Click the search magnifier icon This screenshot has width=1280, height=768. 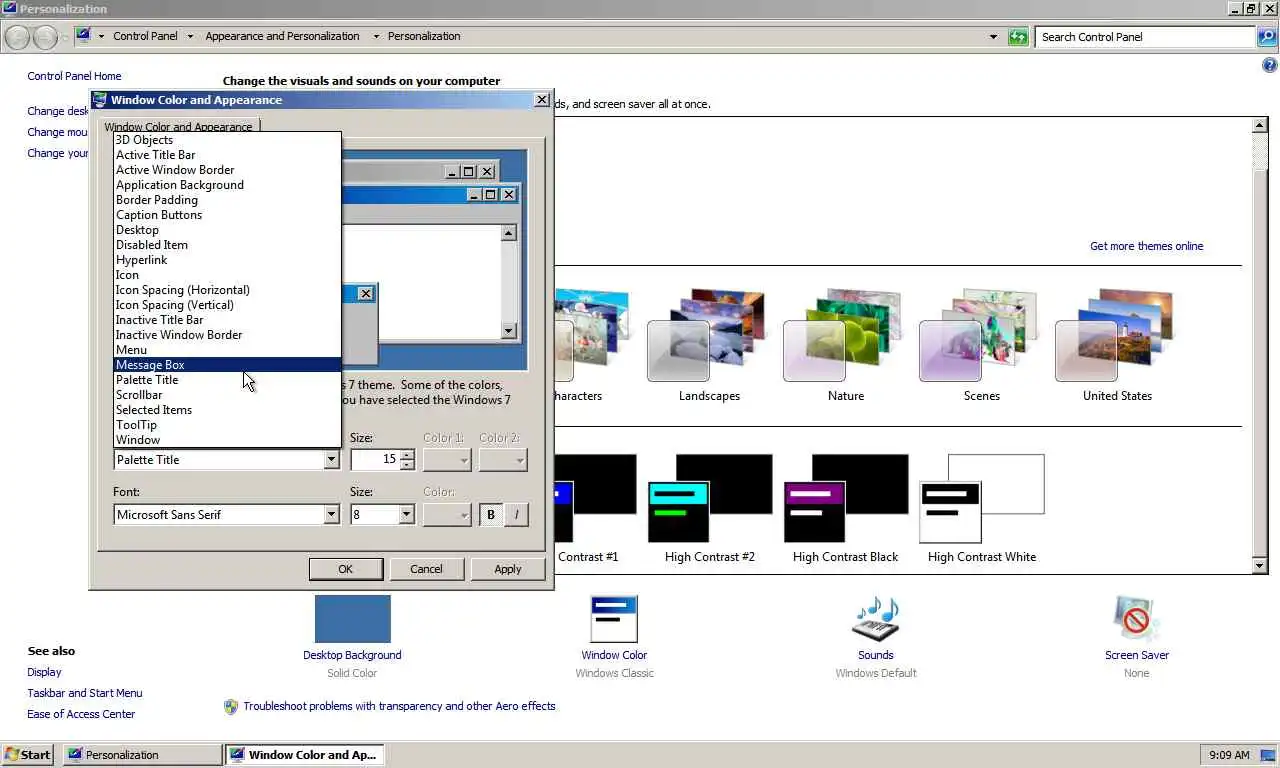[x=1267, y=37]
